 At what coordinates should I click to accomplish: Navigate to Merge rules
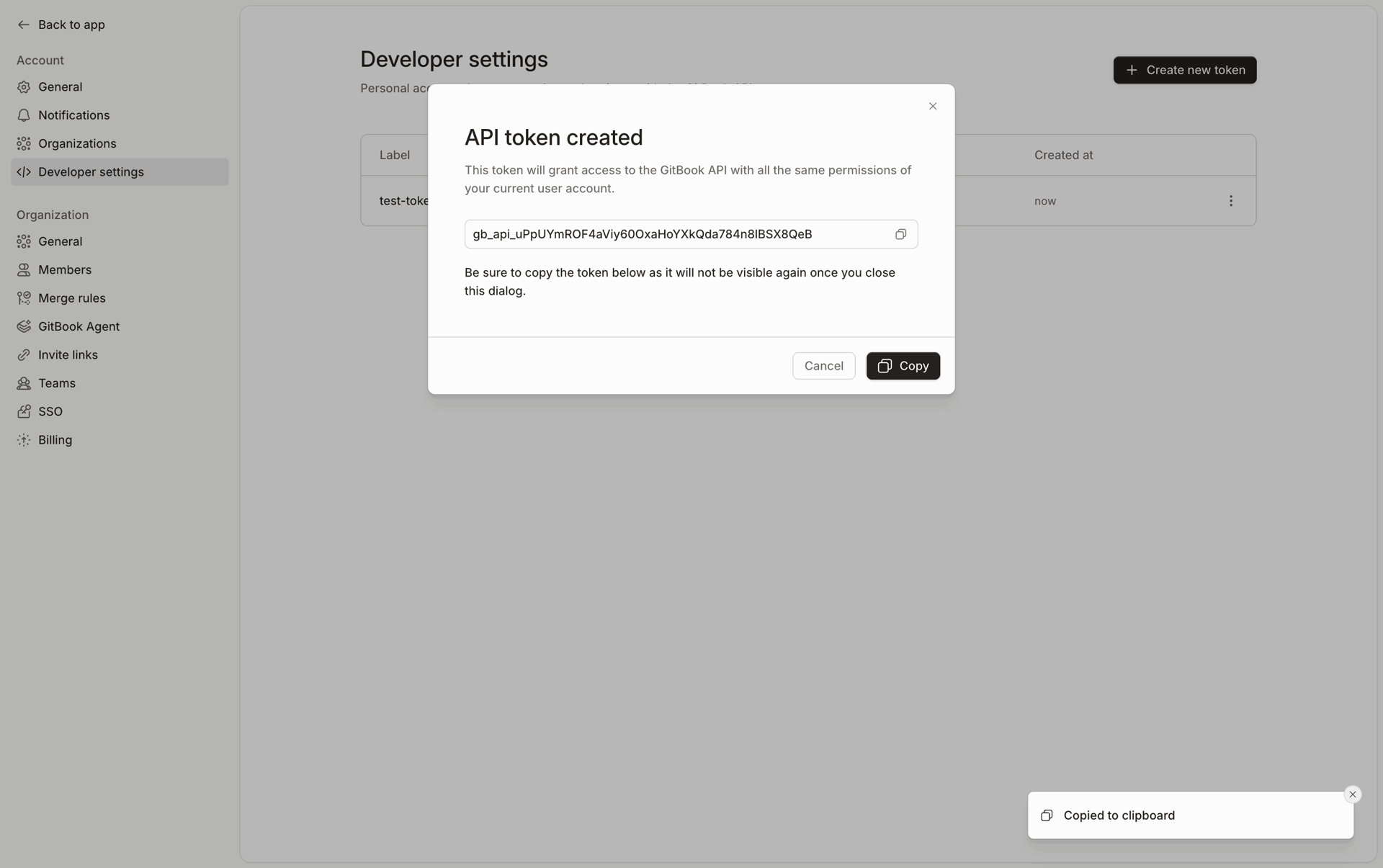(120, 298)
